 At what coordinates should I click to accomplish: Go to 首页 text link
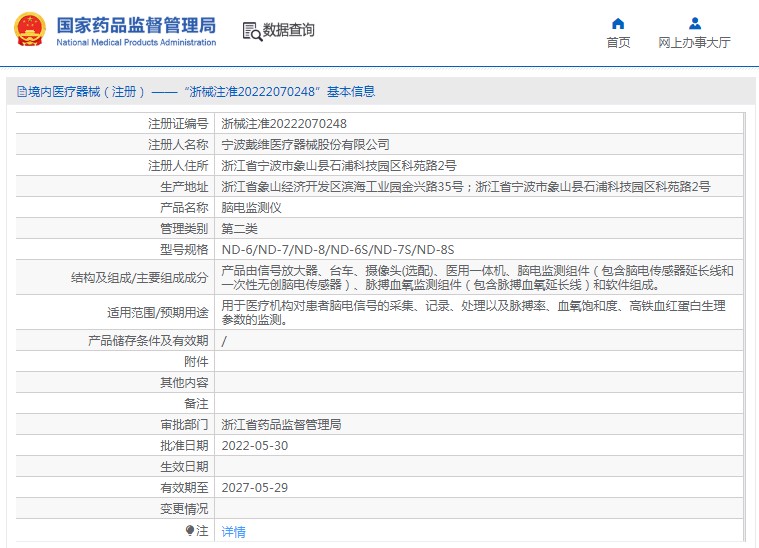pos(618,43)
